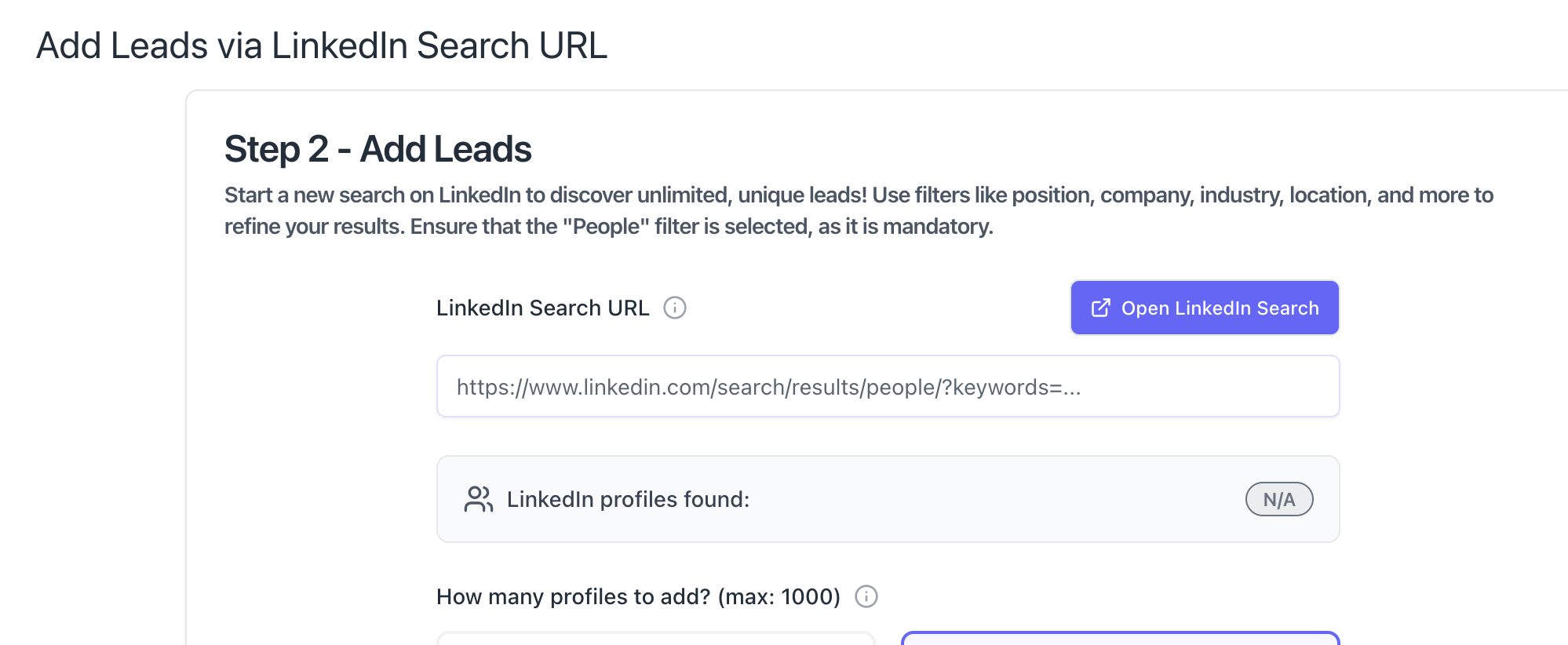This screenshot has width=1568, height=645.
Task: Click the people icon in profiles found row
Action: click(478, 499)
